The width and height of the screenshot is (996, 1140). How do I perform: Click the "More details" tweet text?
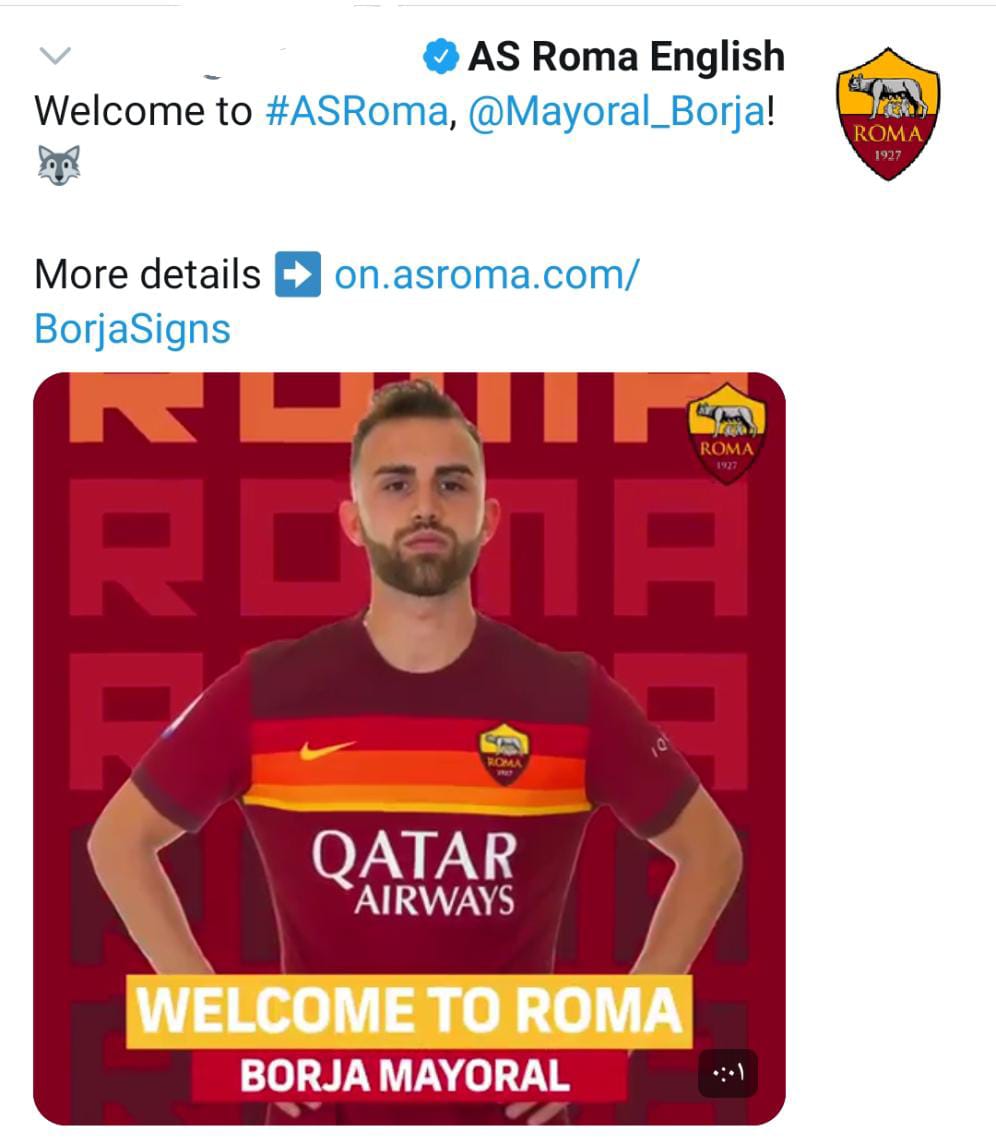coord(148,274)
